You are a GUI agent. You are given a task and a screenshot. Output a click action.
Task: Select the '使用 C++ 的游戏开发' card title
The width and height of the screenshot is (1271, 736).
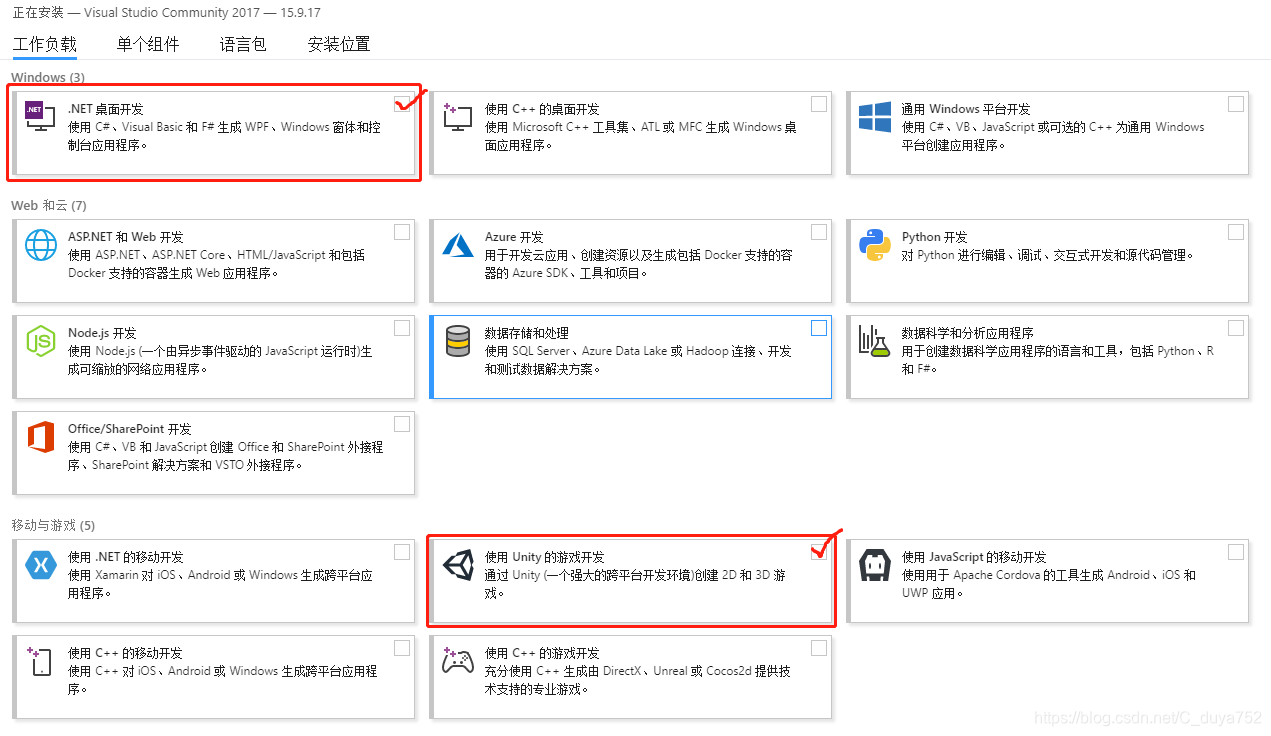click(x=542, y=653)
